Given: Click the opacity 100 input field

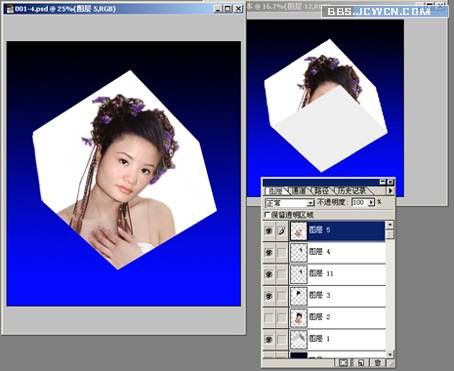Looking at the screenshot, I should click(359, 203).
